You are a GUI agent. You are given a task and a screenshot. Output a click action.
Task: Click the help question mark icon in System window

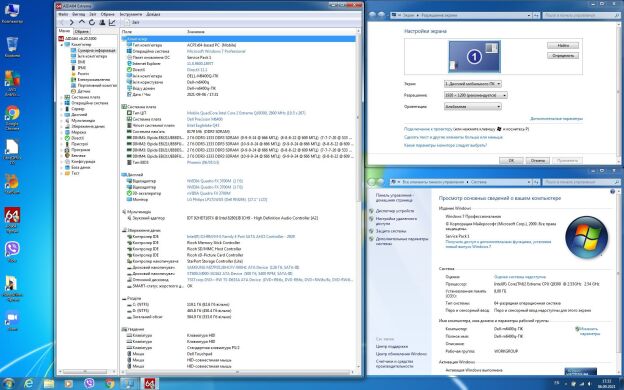(612, 192)
